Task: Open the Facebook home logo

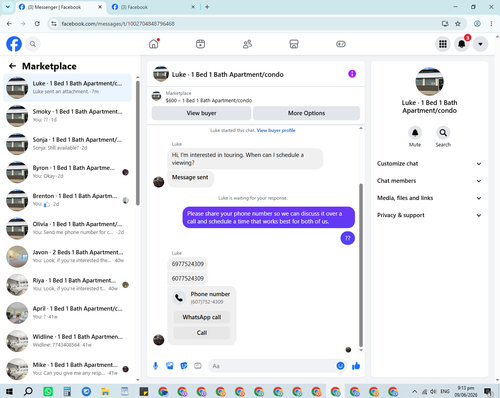Action: [x=14, y=44]
